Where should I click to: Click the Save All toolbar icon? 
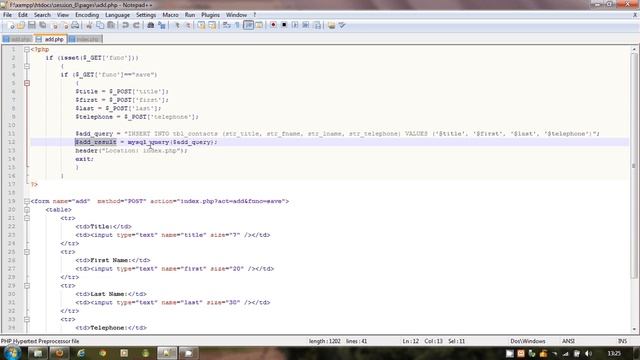click(42, 25)
